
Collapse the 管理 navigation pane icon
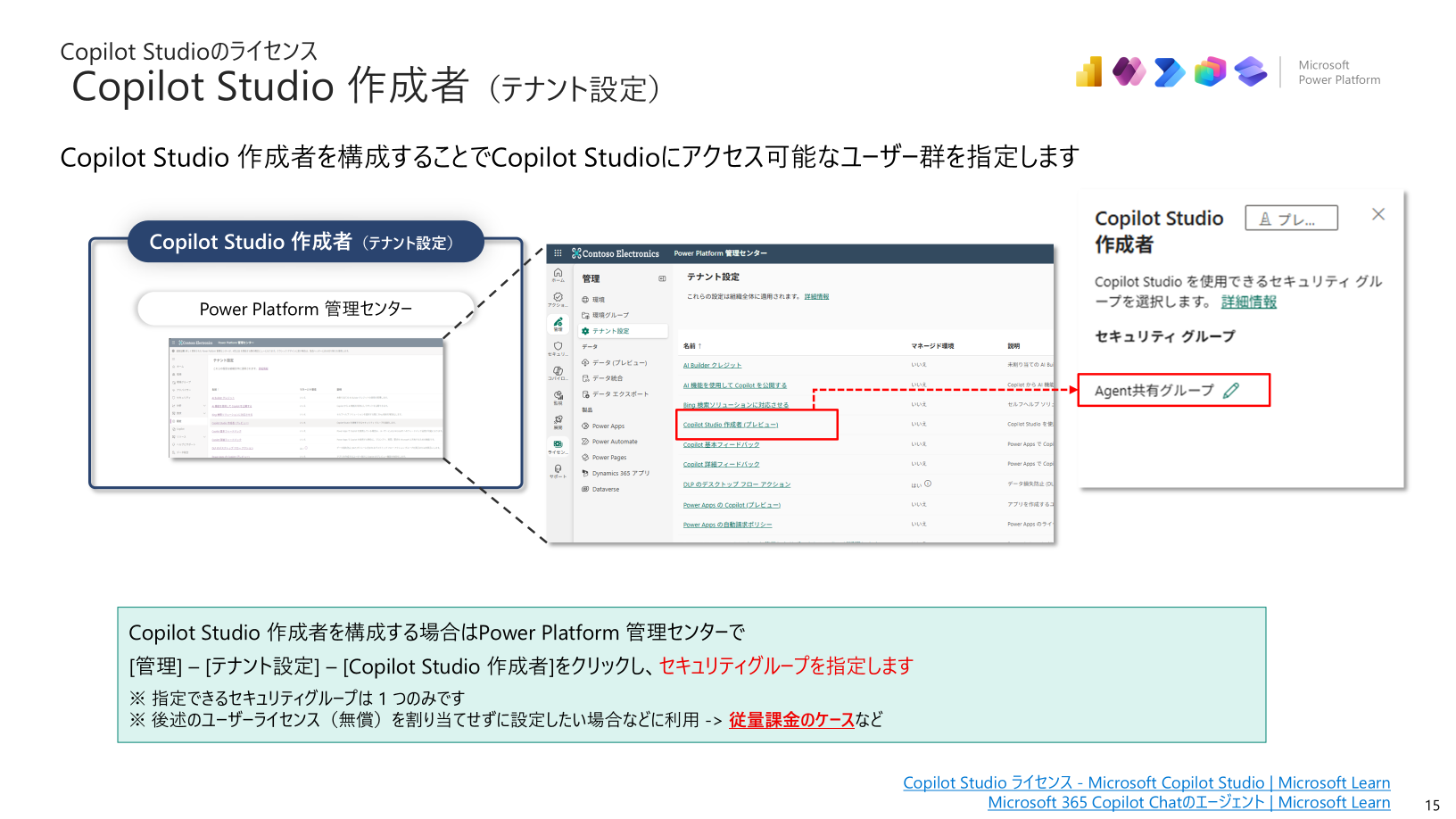662,278
